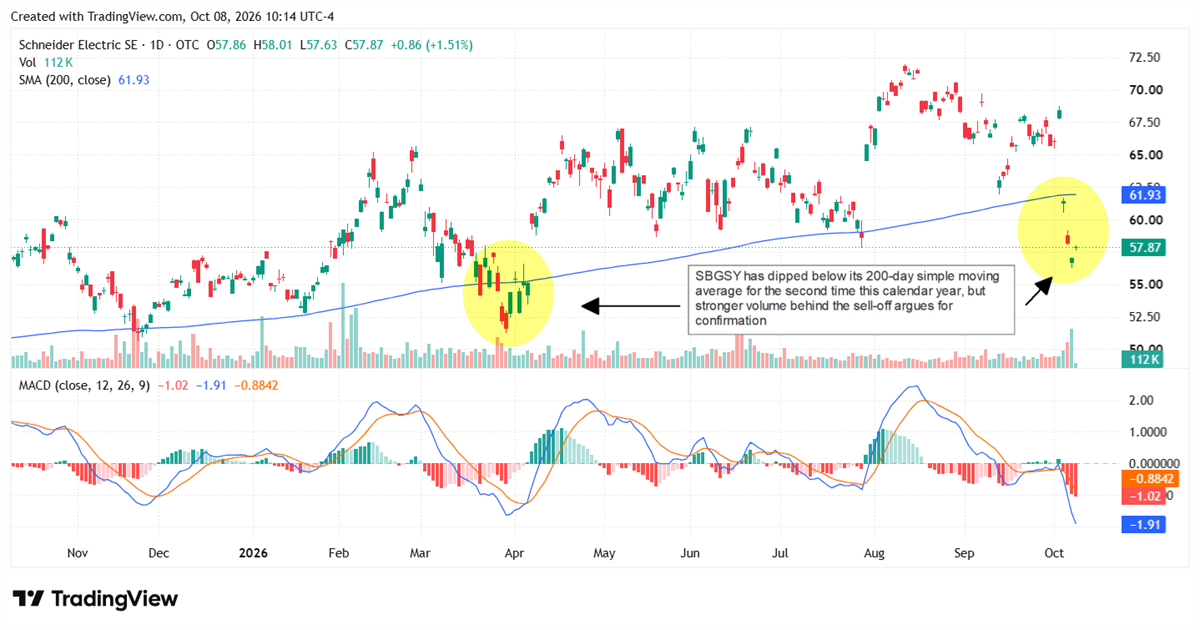Screen dimensions: 1200x630
Task: Click the blue 61.93 SMA price axis label
Action: coord(1145,193)
